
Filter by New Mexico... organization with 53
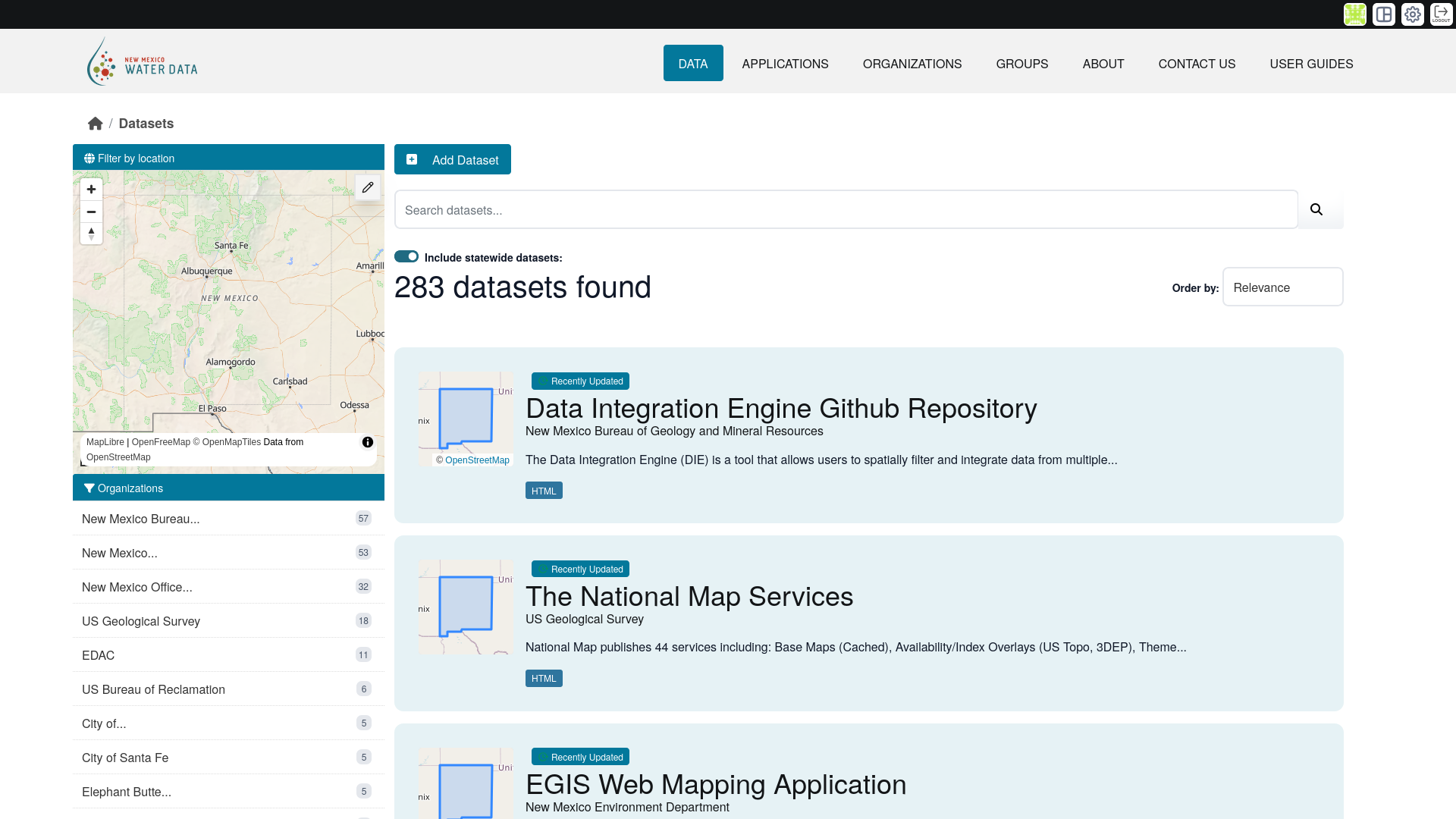228,553
